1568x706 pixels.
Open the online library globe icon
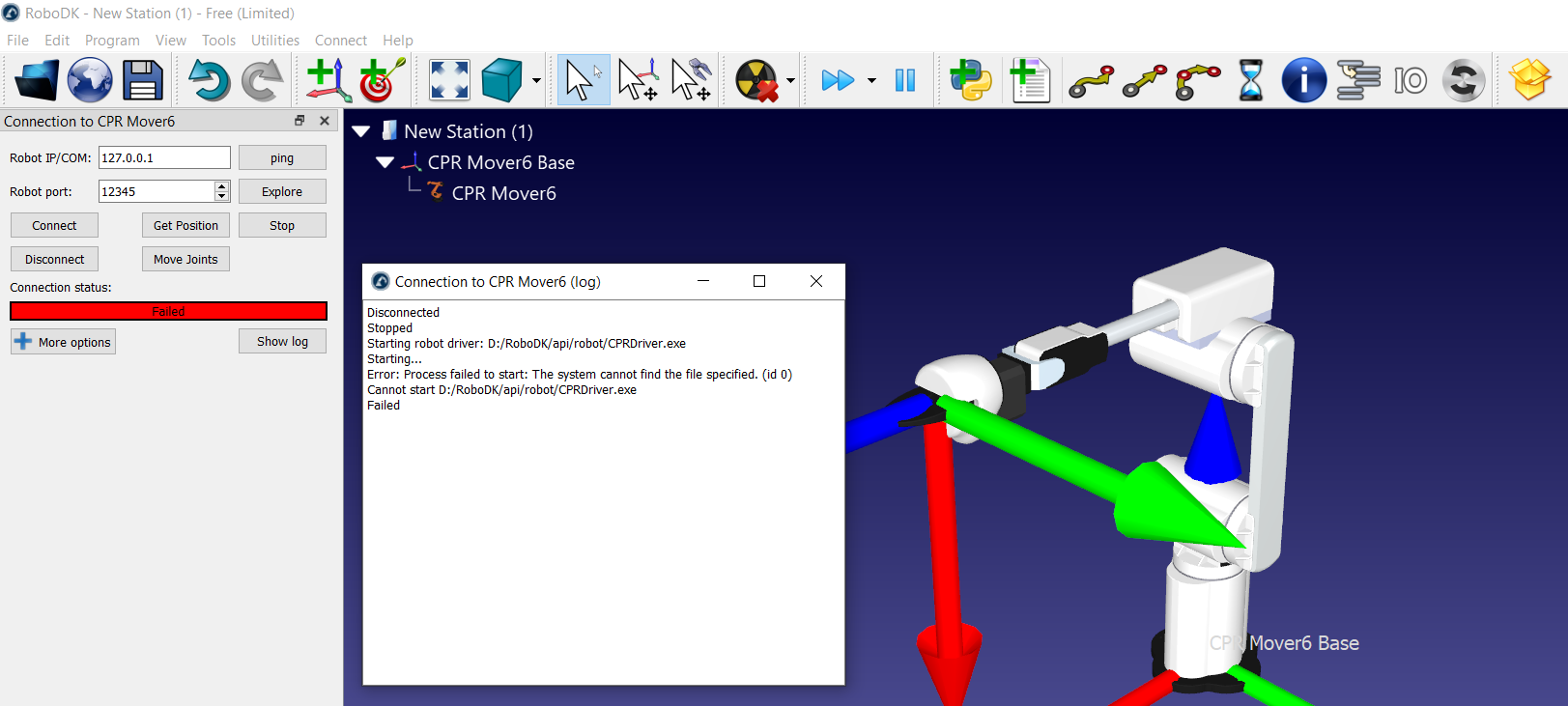pos(90,80)
